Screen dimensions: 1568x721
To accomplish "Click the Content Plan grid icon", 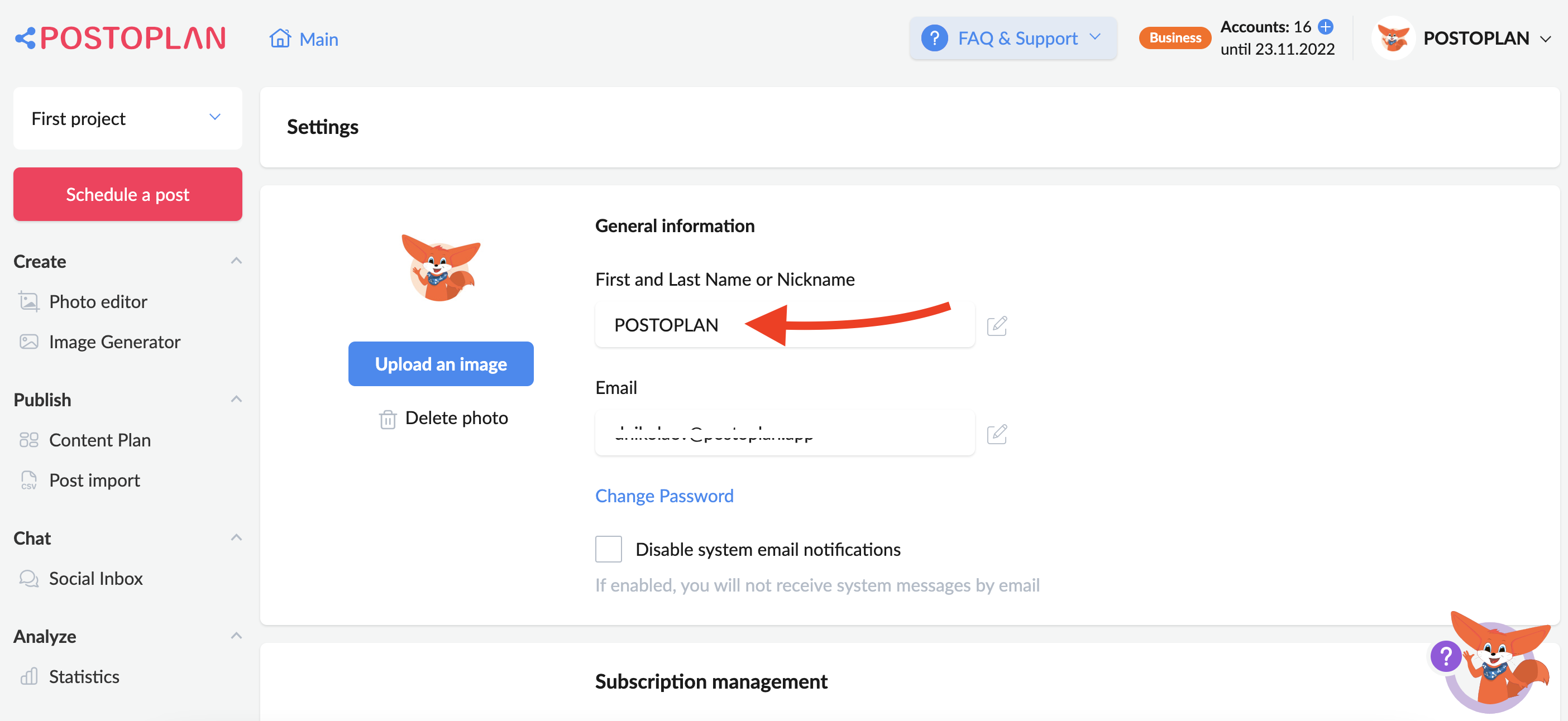I will coord(28,439).
